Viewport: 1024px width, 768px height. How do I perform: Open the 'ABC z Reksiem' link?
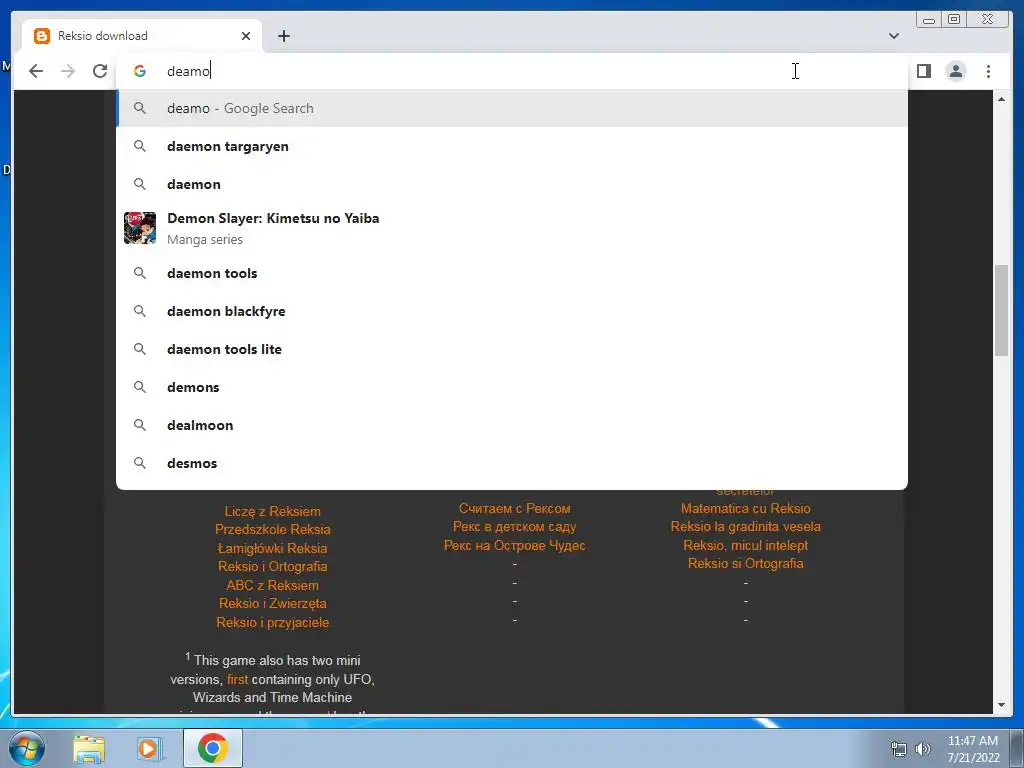pos(272,585)
